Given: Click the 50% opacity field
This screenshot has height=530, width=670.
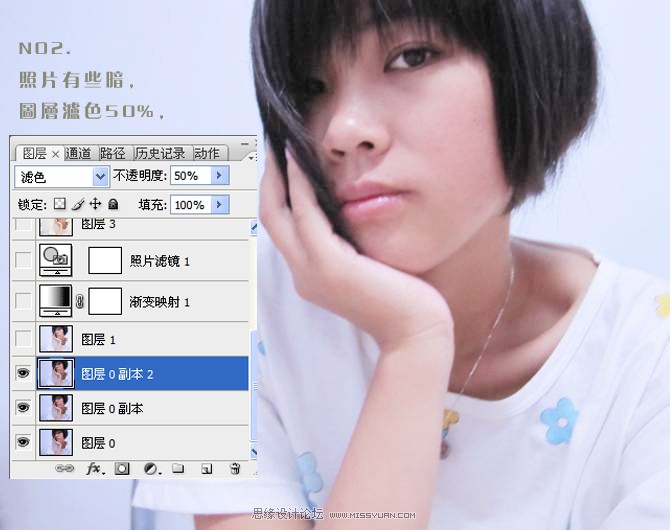Looking at the screenshot, I should 191,175.
